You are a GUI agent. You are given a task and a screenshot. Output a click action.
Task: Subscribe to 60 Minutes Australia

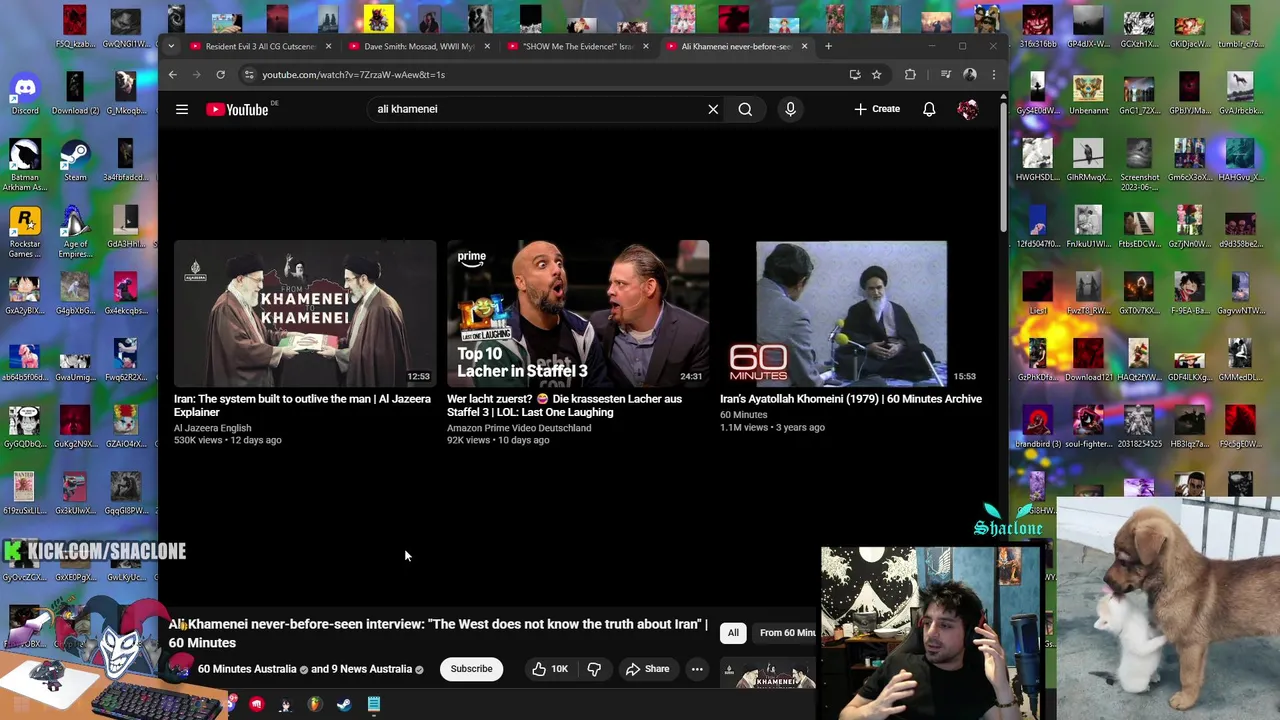coord(471,669)
